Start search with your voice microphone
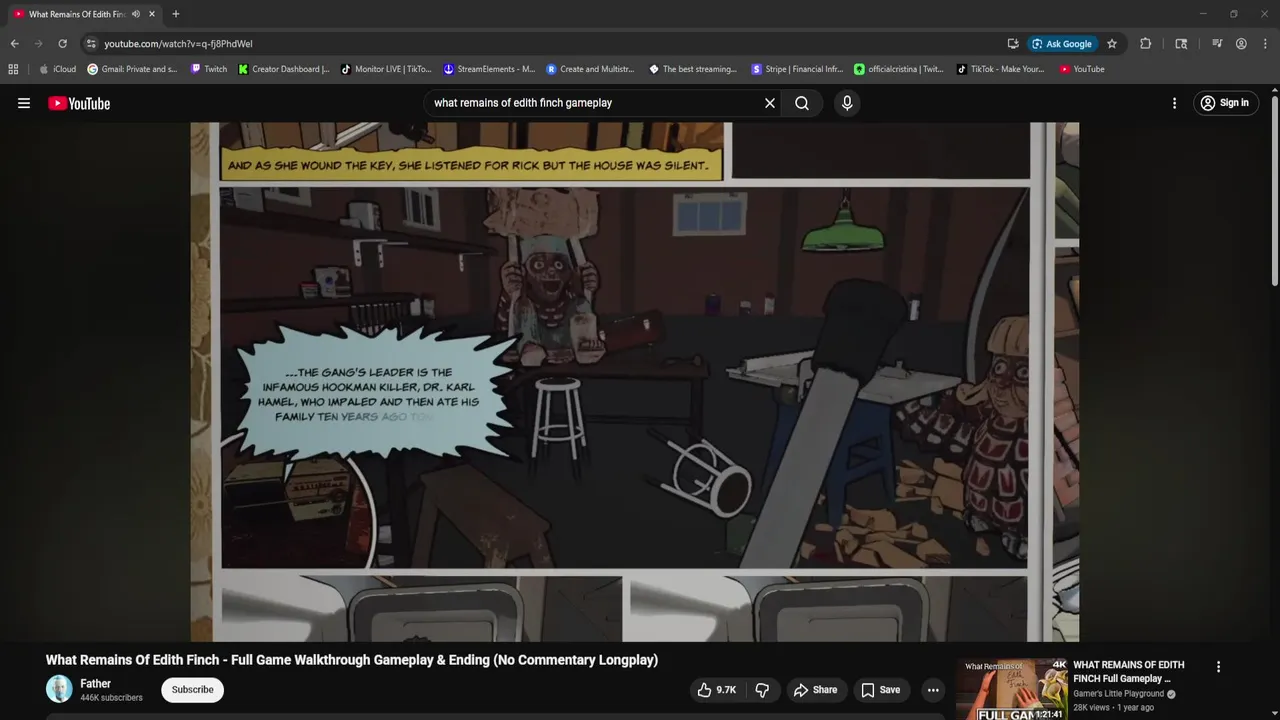 click(x=847, y=103)
